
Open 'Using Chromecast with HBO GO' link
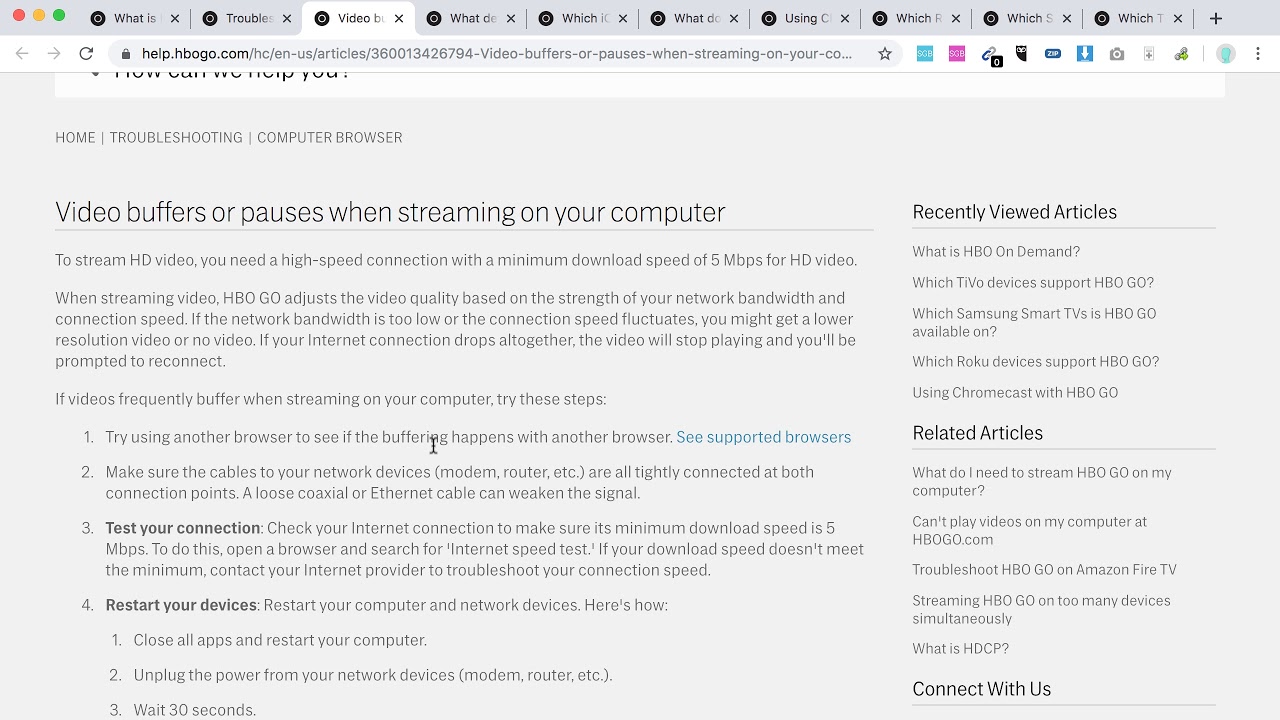coord(1015,393)
